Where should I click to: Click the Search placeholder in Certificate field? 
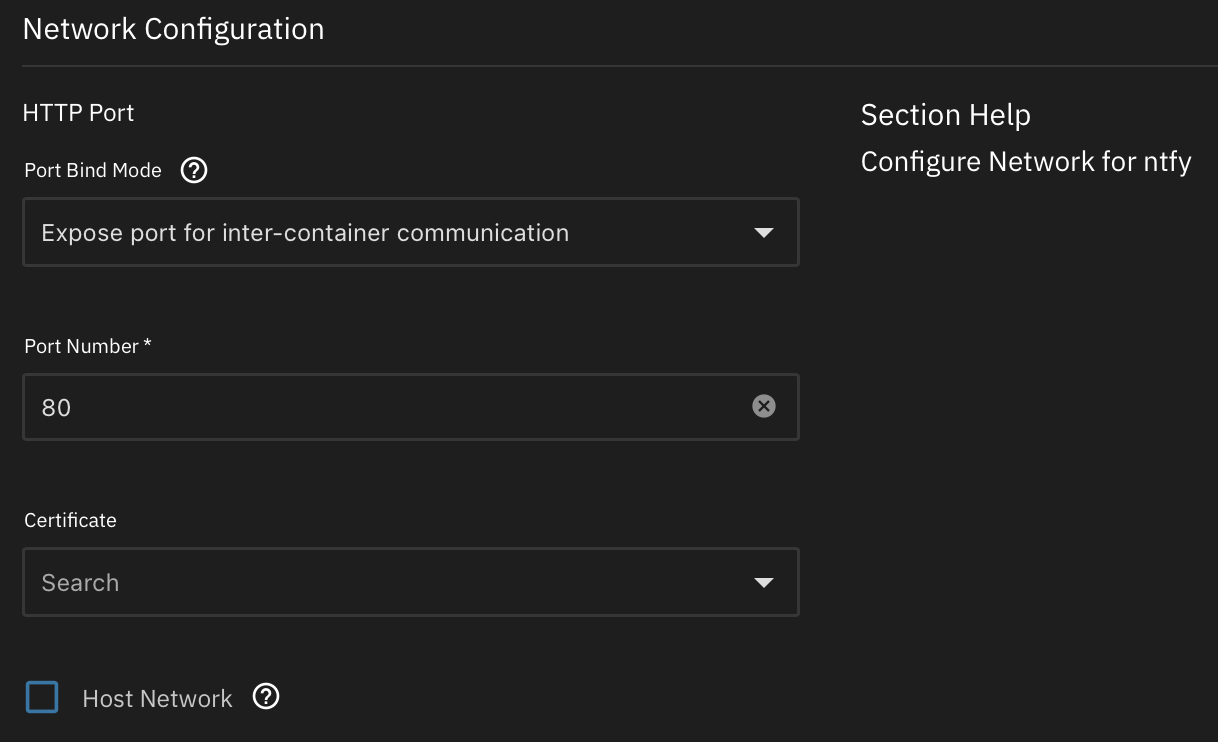tap(80, 583)
